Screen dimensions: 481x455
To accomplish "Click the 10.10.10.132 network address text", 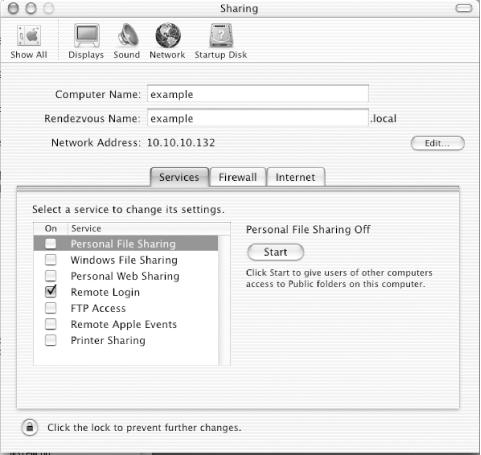I will (181, 143).
